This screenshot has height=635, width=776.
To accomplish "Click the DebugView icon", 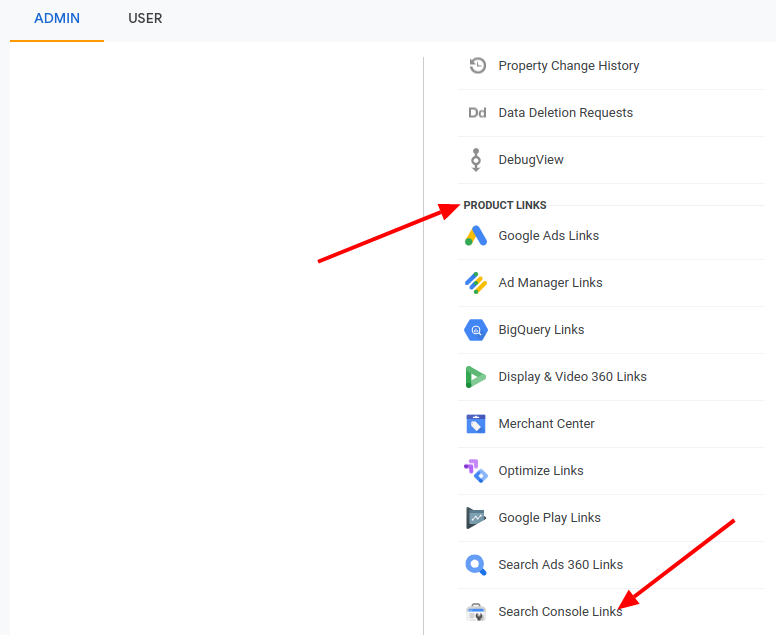I will tap(477, 160).
